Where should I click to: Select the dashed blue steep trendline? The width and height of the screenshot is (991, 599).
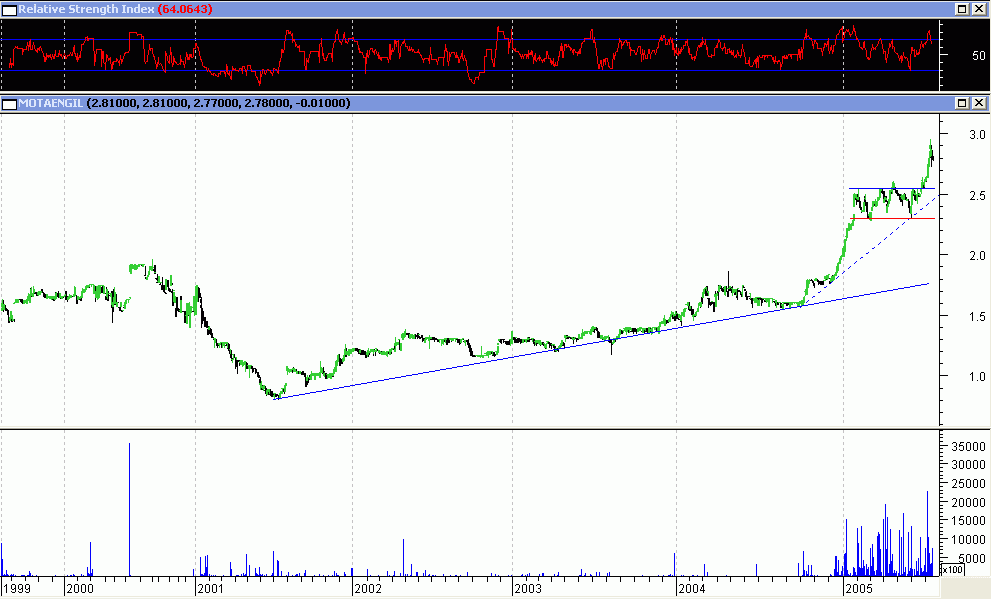click(869, 251)
